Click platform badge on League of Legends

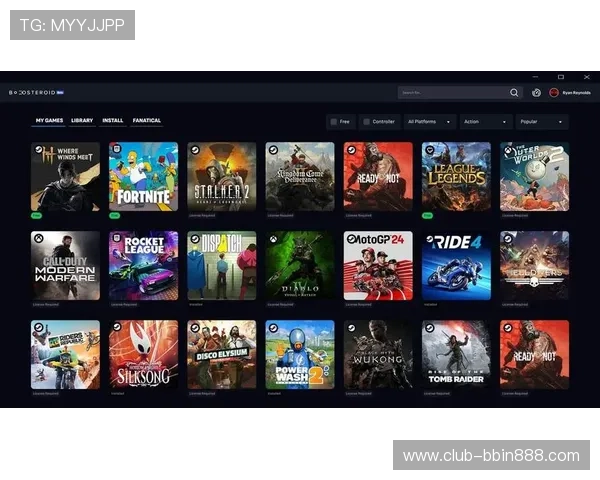point(428,149)
